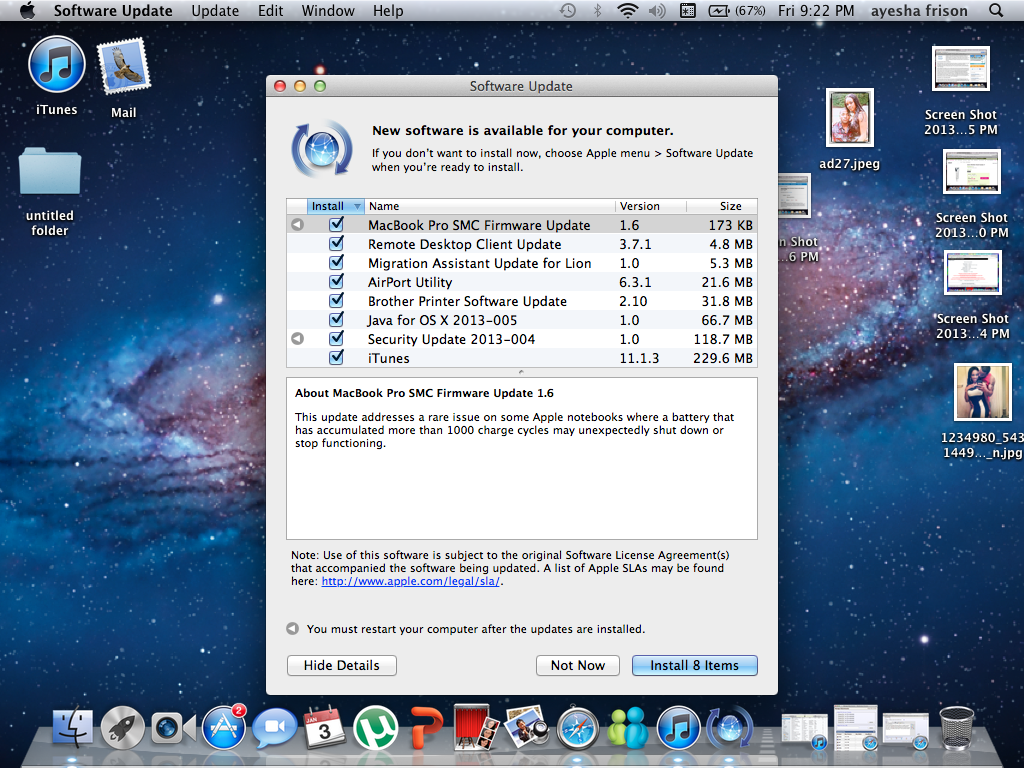Open the Calendar icon in Dock
1024x768 pixels.
pyautogui.click(x=324, y=727)
